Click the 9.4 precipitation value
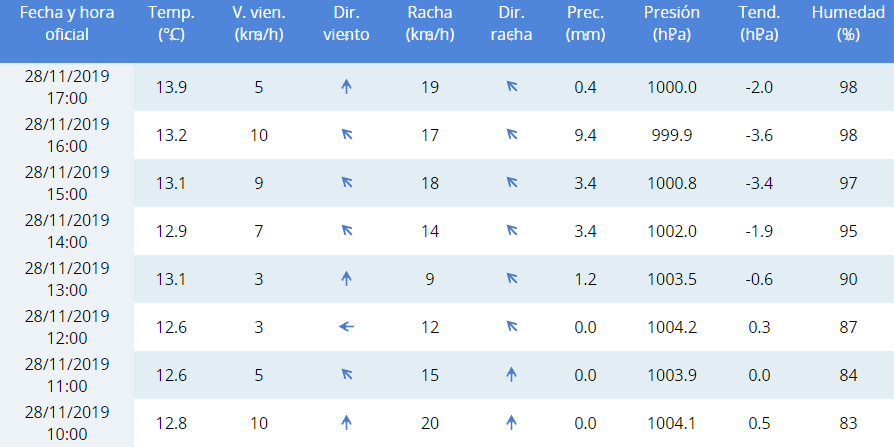 (x=585, y=135)
